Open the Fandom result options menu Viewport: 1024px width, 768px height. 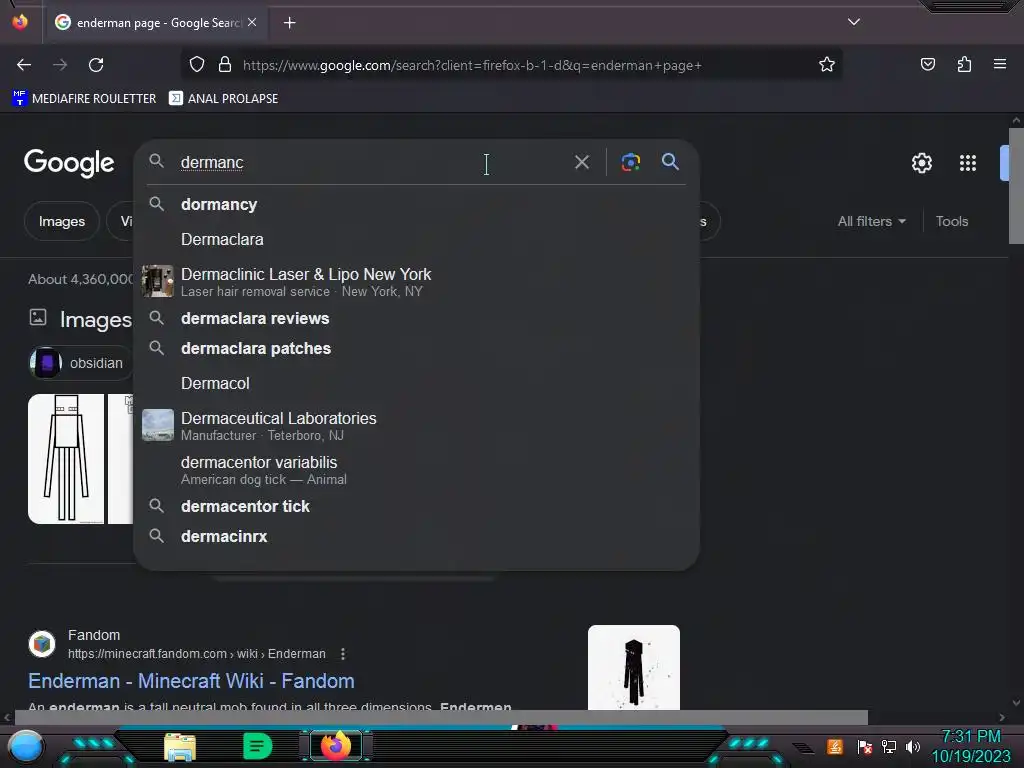click(x=343, y=654)
